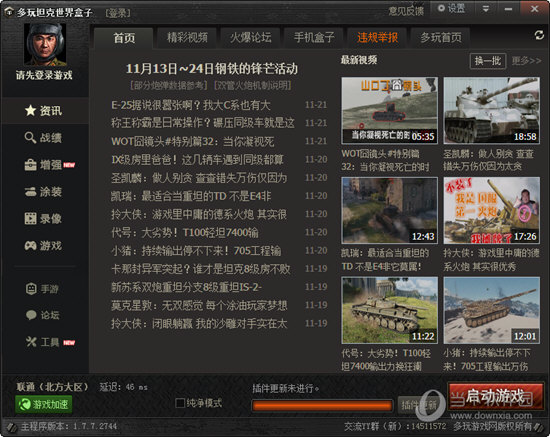Play the 12:43 video thumbnail
The width and height of the screenshot is (550, 437).
tap(389, 210)
